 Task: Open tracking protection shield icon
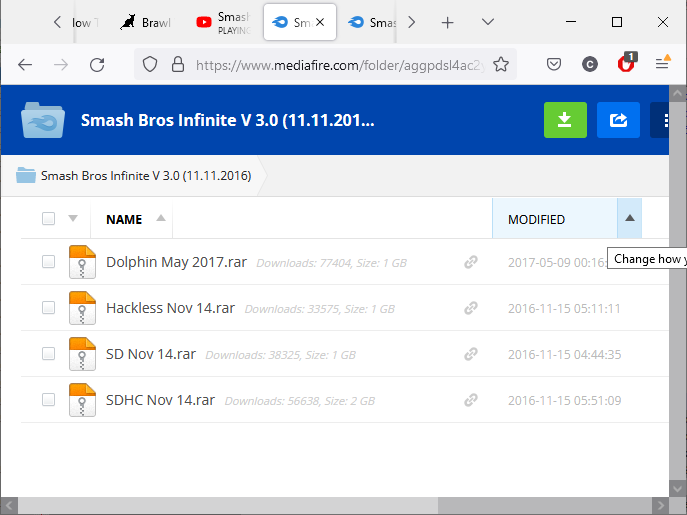(x=150, y=64)
